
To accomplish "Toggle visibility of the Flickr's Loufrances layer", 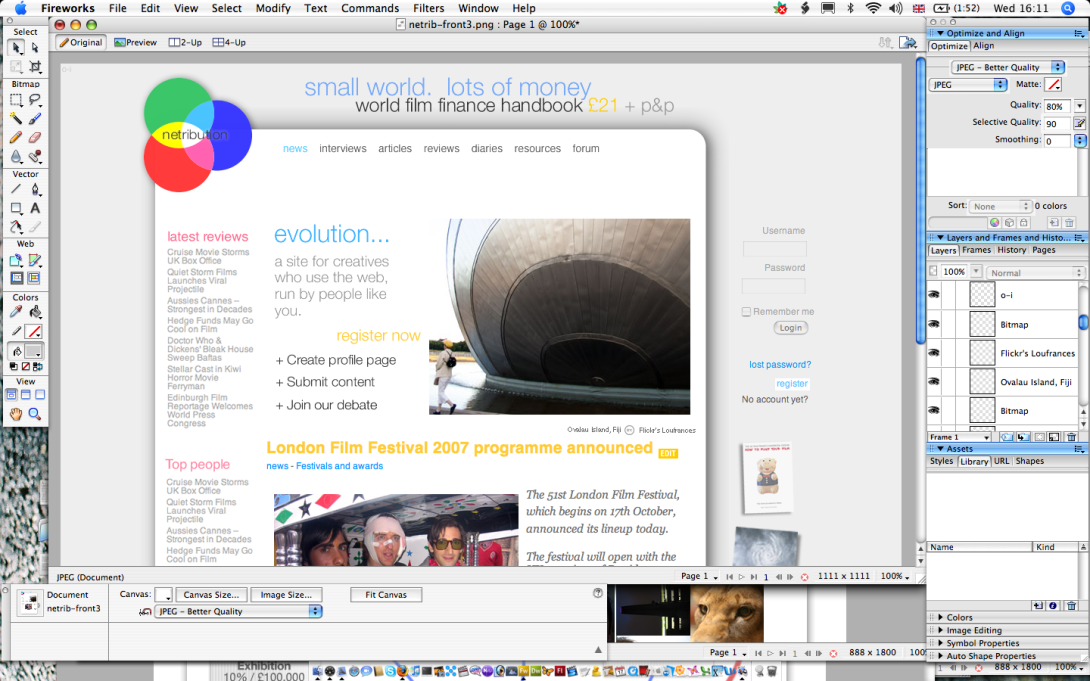I will (x=933, y=352).
